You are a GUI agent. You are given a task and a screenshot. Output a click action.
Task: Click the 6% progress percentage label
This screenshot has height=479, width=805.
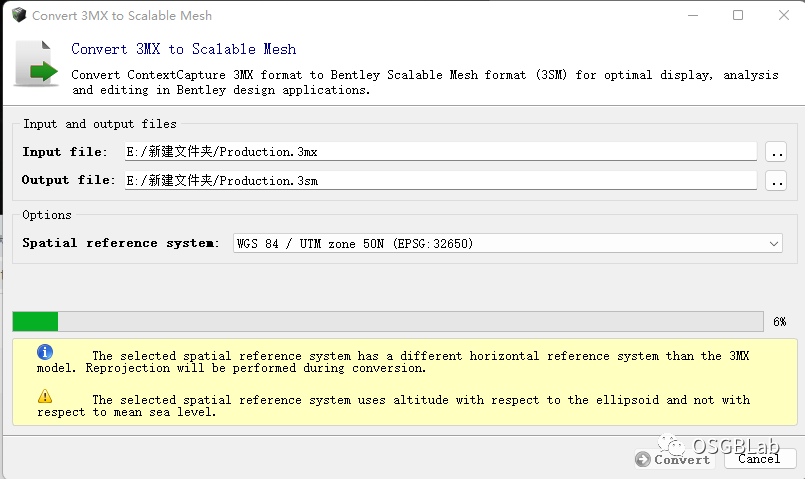tap(779, 322)
